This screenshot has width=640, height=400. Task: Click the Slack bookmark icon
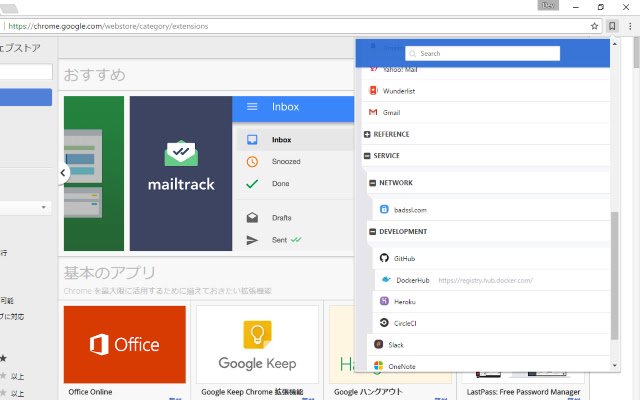378,344
